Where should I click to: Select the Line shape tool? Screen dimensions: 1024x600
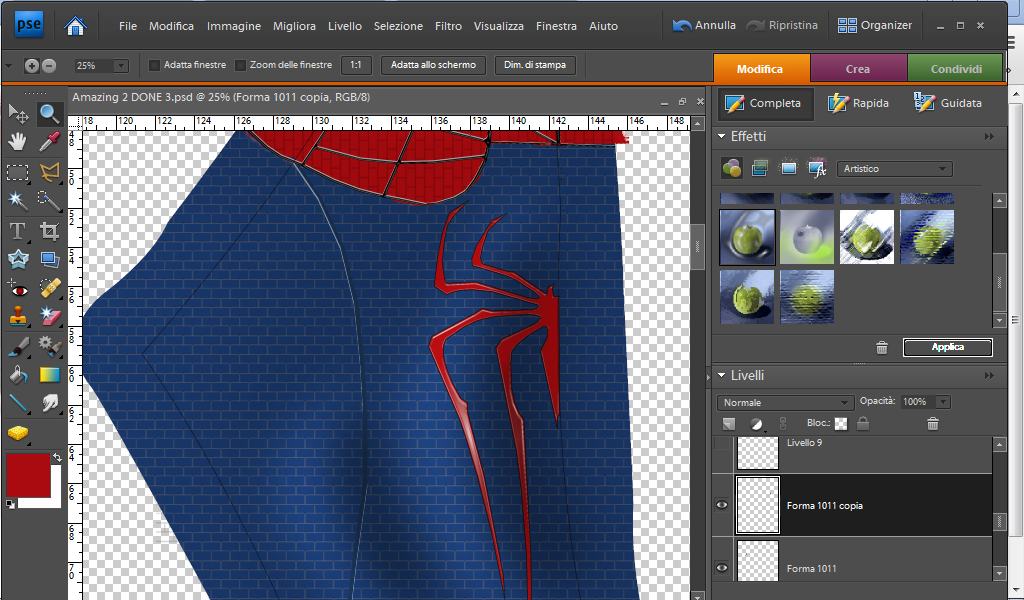(x=18, y=403)
